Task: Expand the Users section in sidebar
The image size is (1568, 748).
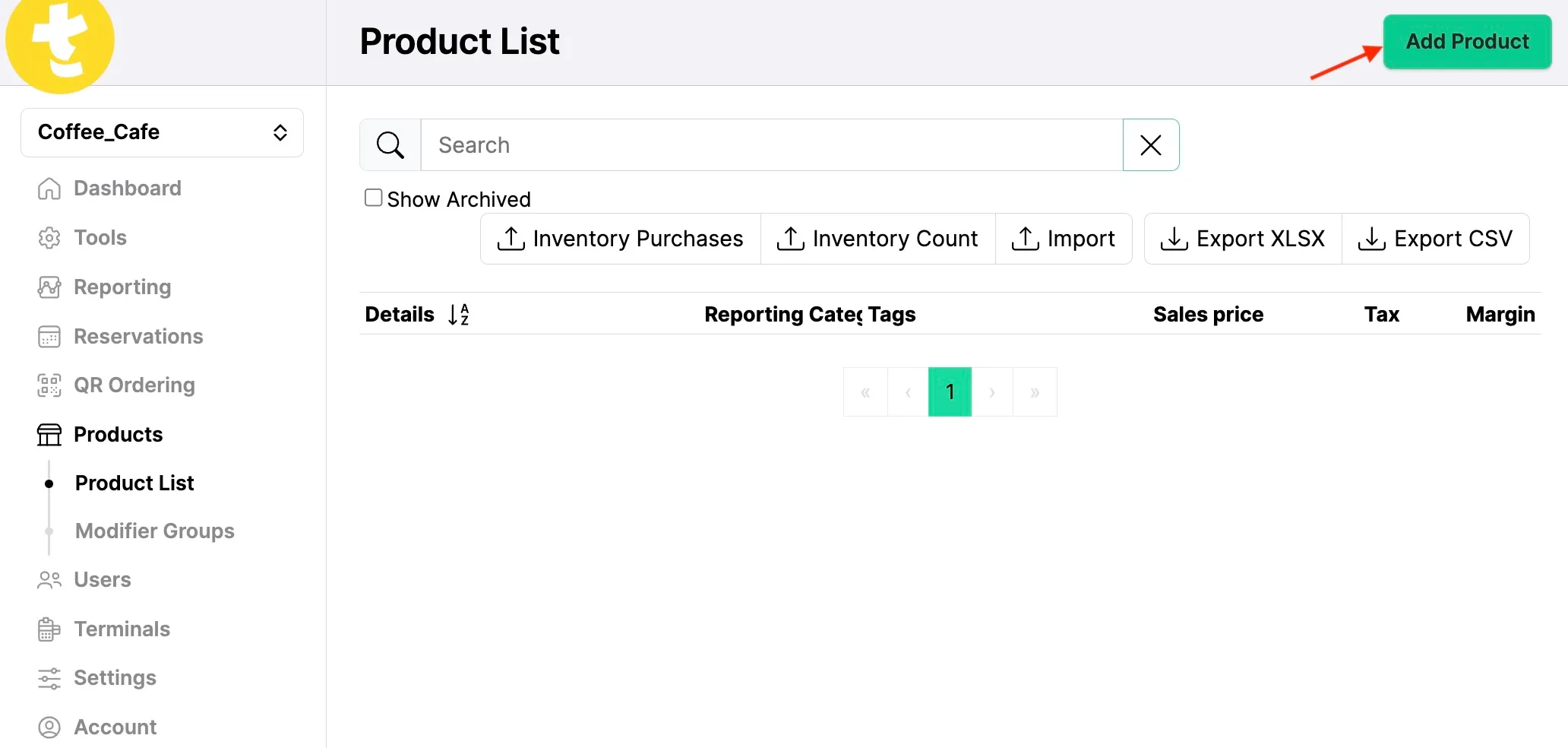Action: tap(102, 579)
